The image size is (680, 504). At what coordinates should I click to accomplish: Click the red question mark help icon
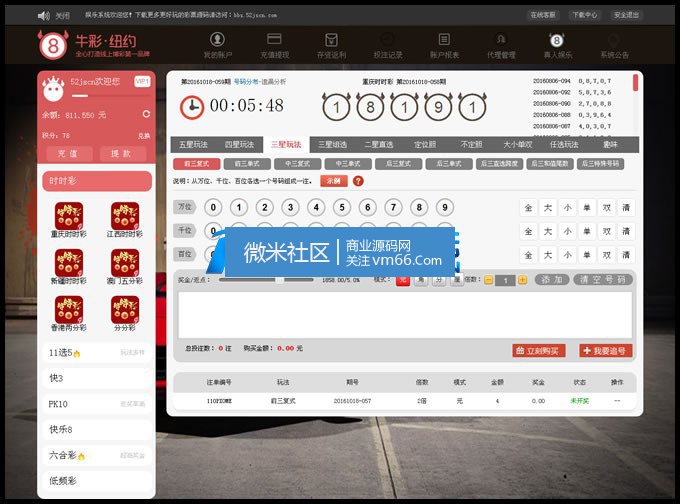pyautogui.click(x=358, y=181)
